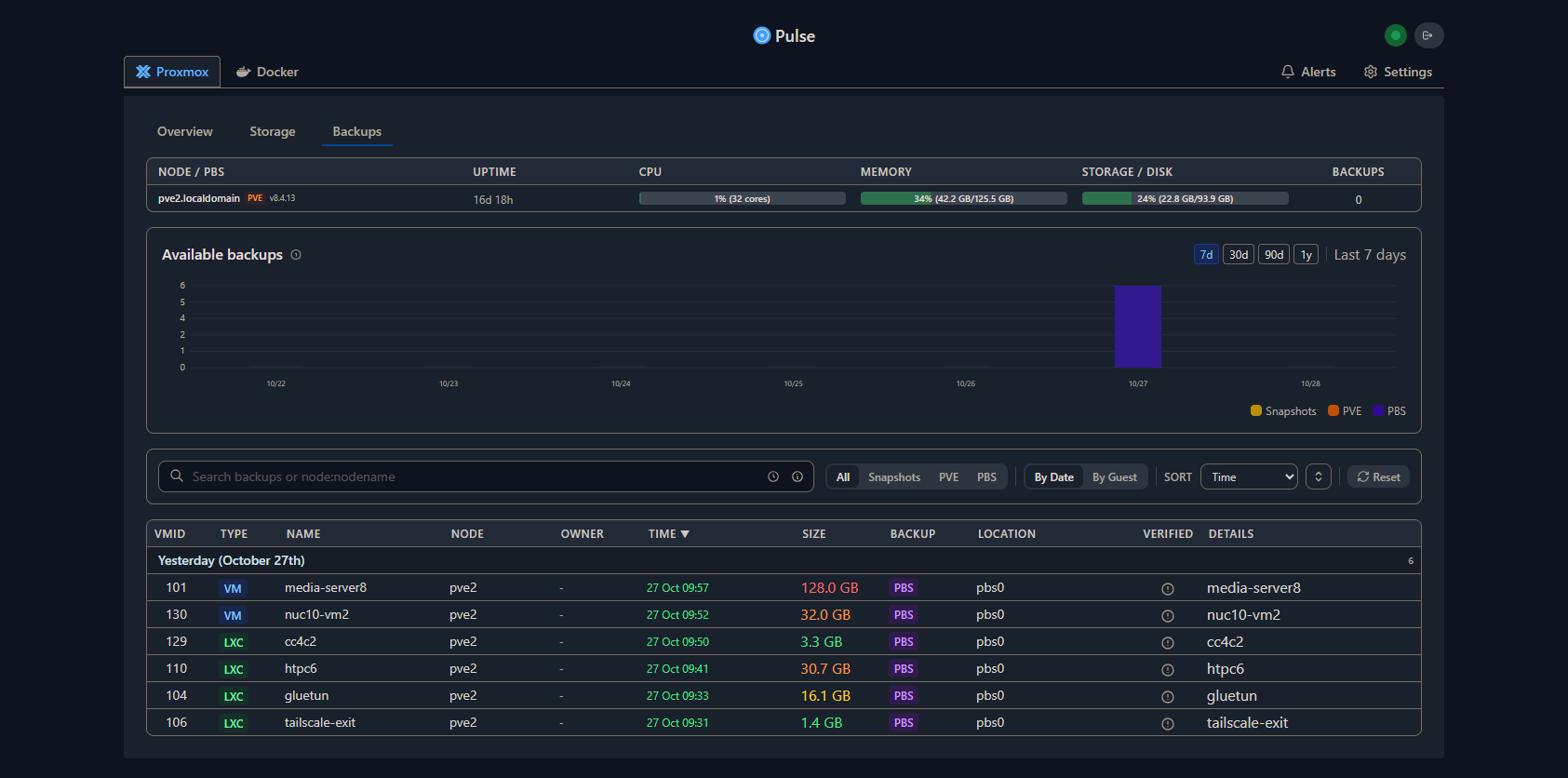Click the green connection status indicator

(x=1395, y=35)
